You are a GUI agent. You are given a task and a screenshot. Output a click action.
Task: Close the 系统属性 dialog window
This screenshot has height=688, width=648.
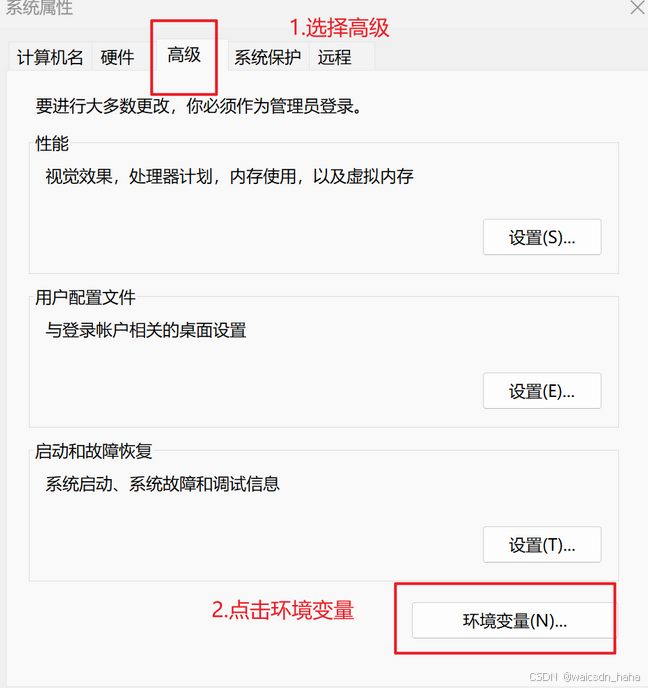637,7
